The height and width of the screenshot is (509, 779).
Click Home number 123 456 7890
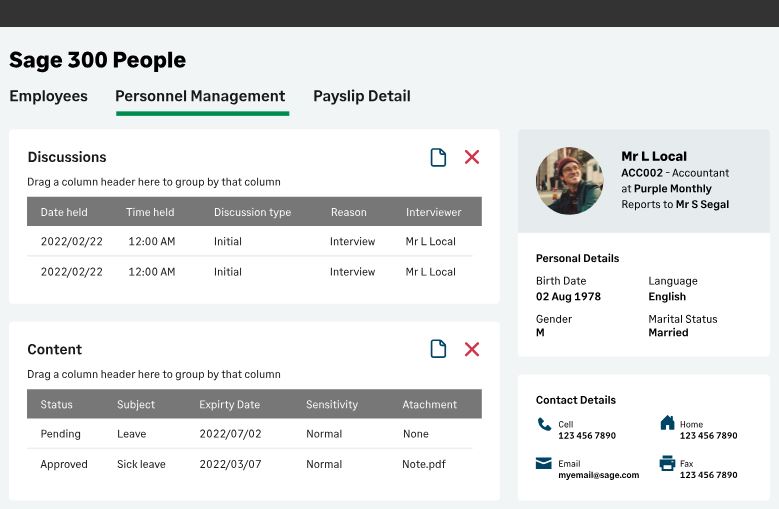click(x=708, y=436)
